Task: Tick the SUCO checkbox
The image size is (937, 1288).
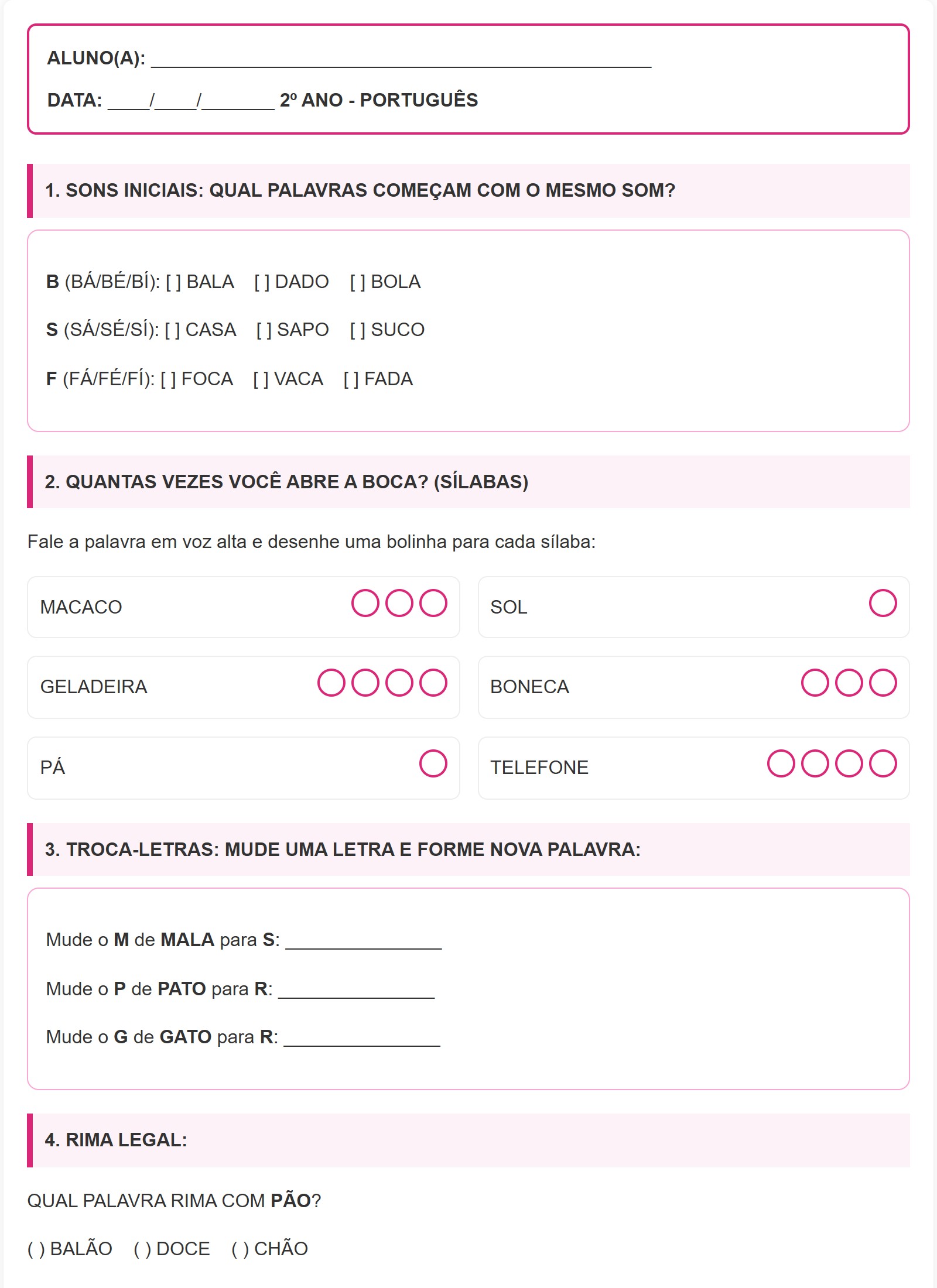Action: click(x=358, y=330)
